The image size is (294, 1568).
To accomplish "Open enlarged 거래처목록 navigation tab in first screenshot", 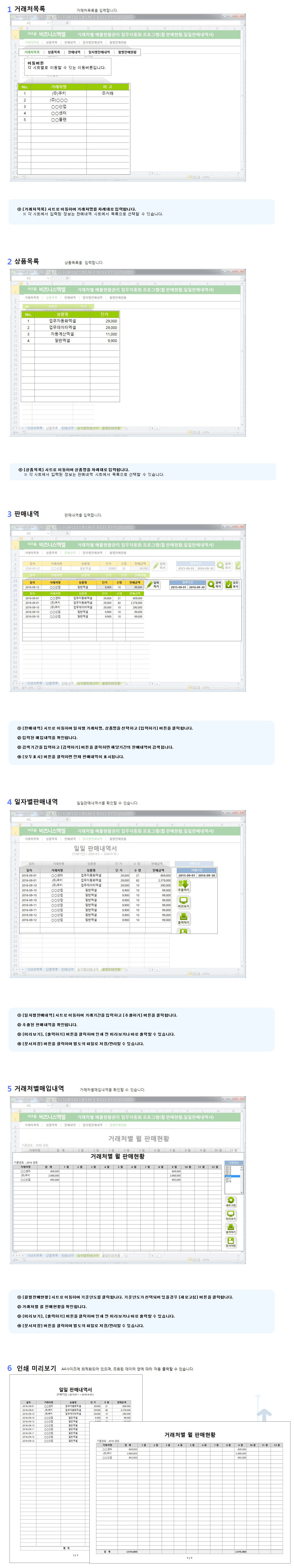I will tap(32, 52).
